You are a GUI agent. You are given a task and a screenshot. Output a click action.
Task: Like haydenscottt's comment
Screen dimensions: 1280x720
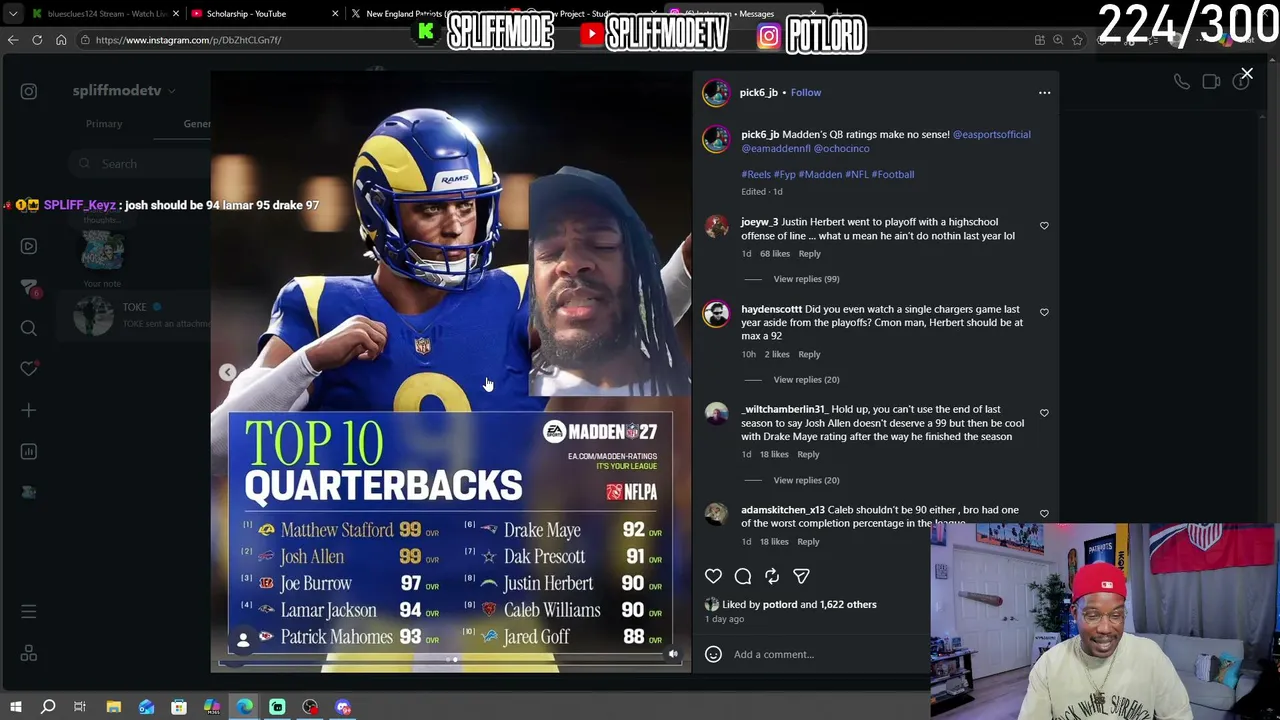click(x=1044, y=313)
